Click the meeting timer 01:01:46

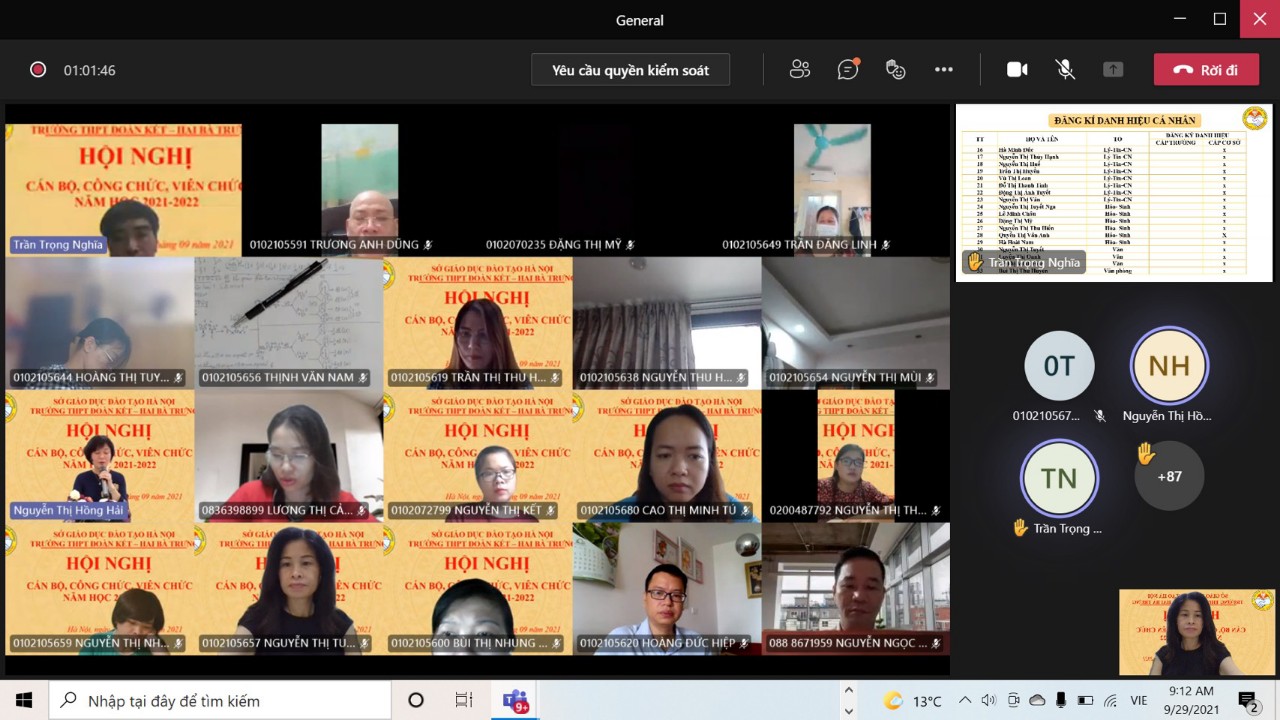click(x=90, y=71)
